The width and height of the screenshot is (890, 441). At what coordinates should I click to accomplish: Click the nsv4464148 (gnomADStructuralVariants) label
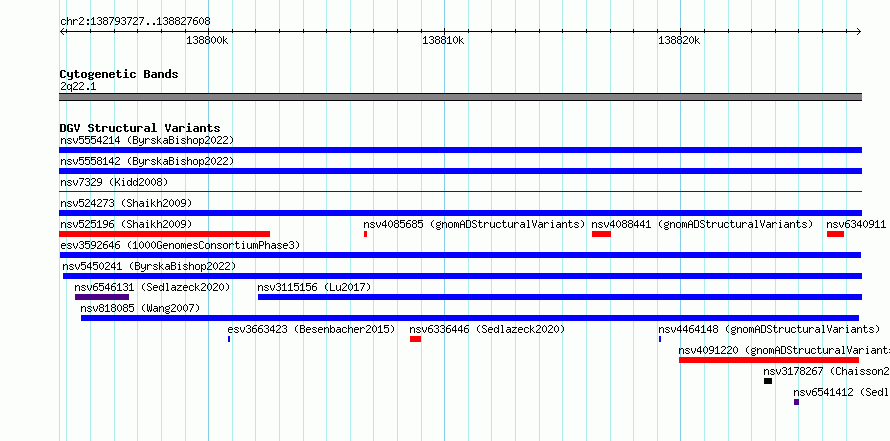point(769,329)
